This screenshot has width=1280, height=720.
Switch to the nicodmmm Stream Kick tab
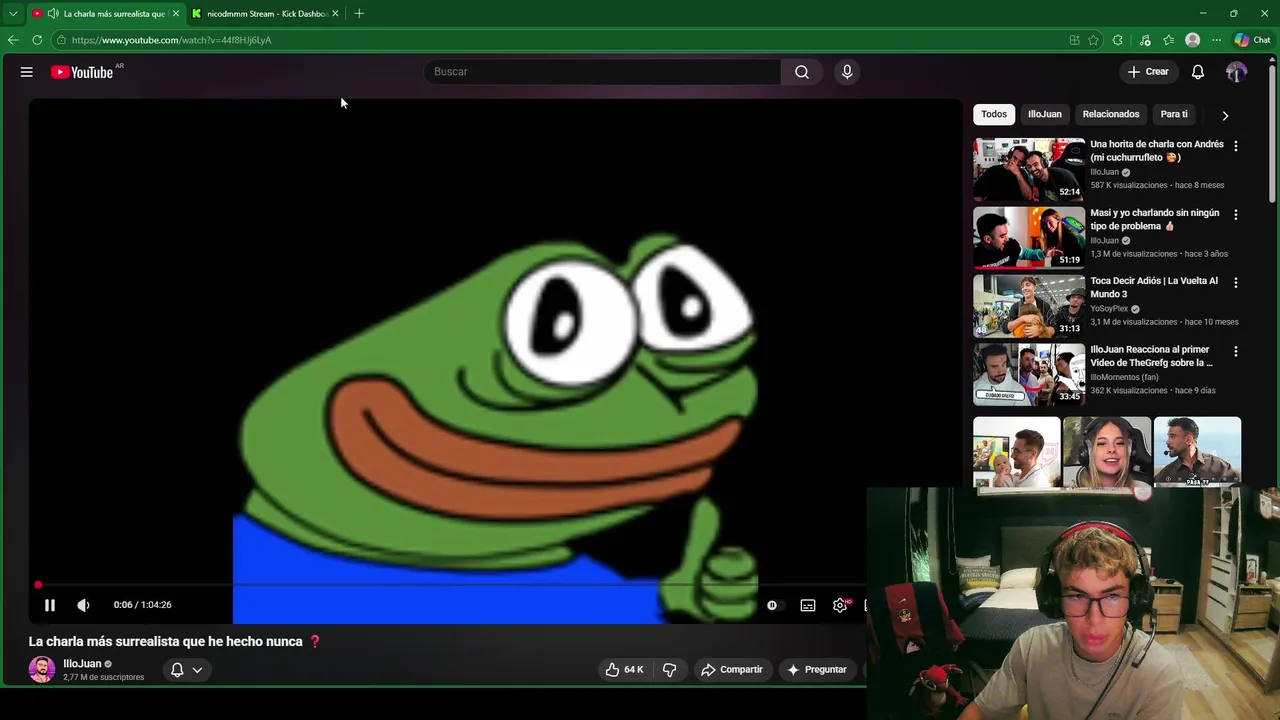tap(267, 14)
